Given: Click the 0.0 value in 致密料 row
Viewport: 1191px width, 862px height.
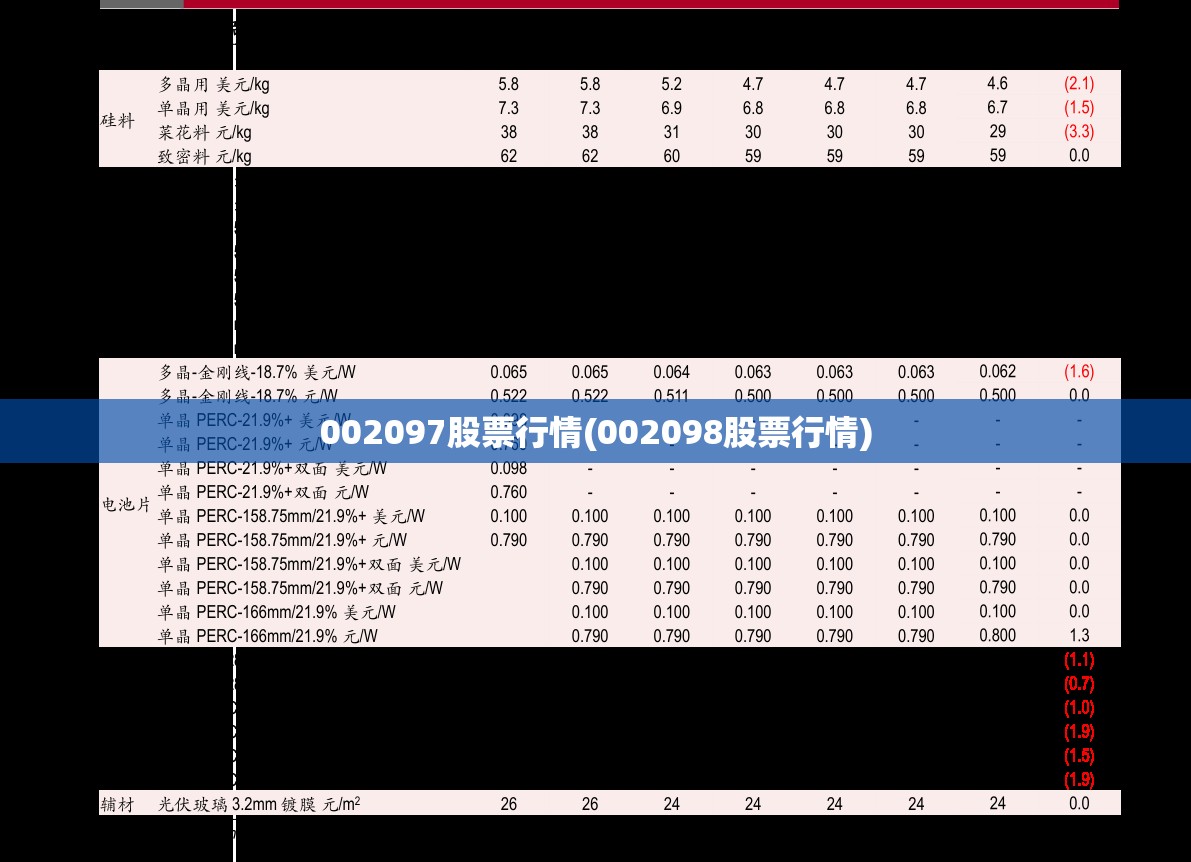Looking at the screenshot, I should tap(1079, 156).
